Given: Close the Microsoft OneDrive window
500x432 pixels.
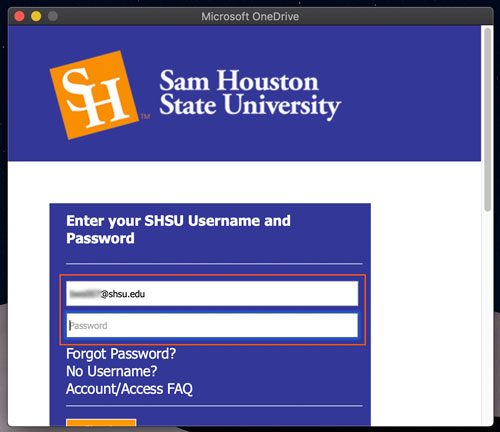Looking at the screenshot, I should click(20, 16).
